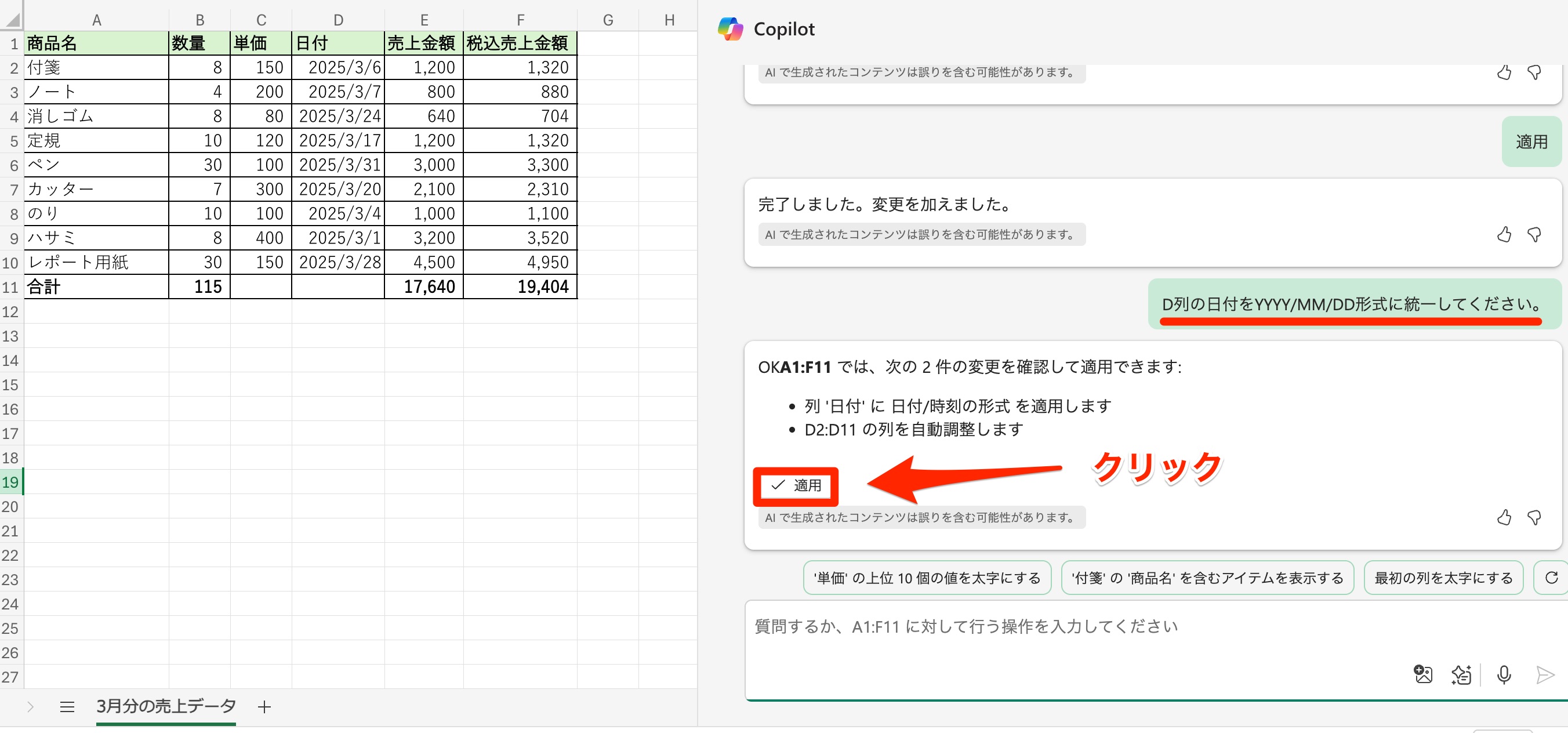Click the Copilot logo icon
Screen dimensions: 1568x733
pyautogui.click(x=730, y=28)
